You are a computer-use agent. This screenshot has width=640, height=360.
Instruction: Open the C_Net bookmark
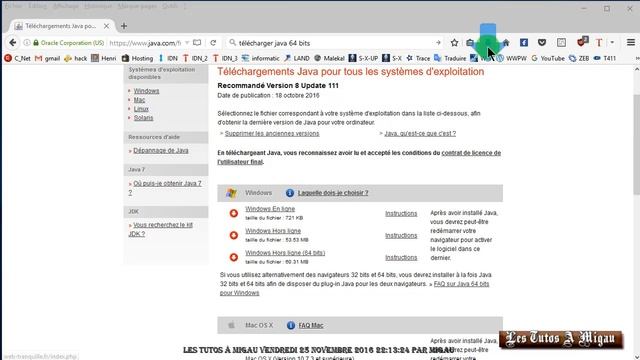pyautogui.click(x=18, y=58)
